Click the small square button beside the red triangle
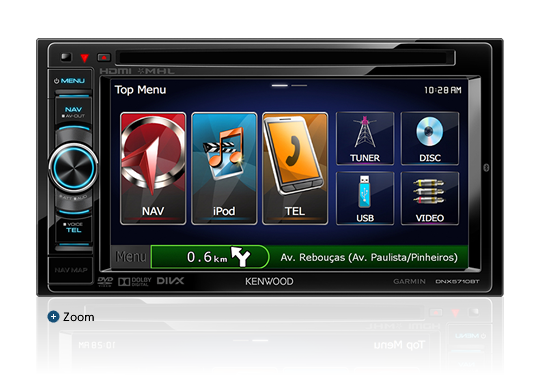539x380 pixels. point(66,57)
